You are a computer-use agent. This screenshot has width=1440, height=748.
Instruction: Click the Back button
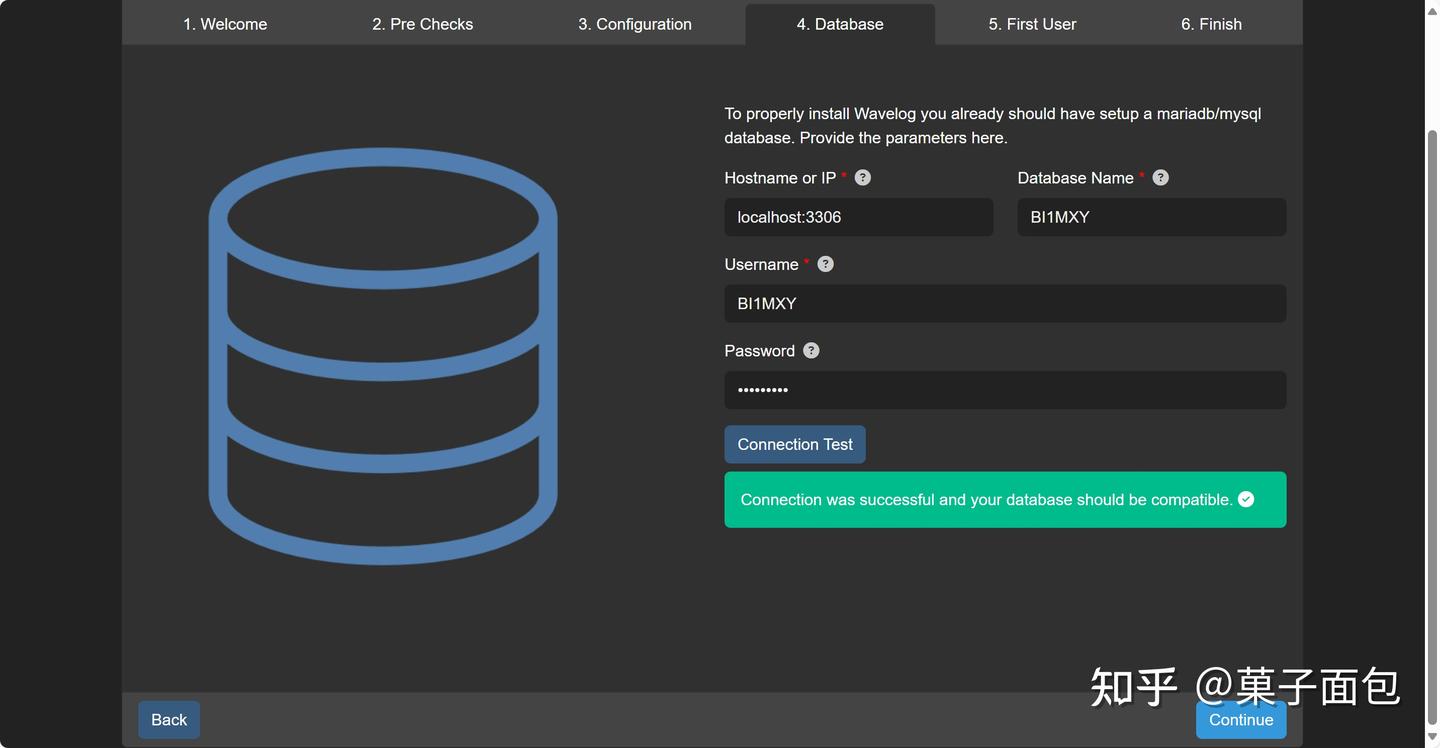pos(169,719)
